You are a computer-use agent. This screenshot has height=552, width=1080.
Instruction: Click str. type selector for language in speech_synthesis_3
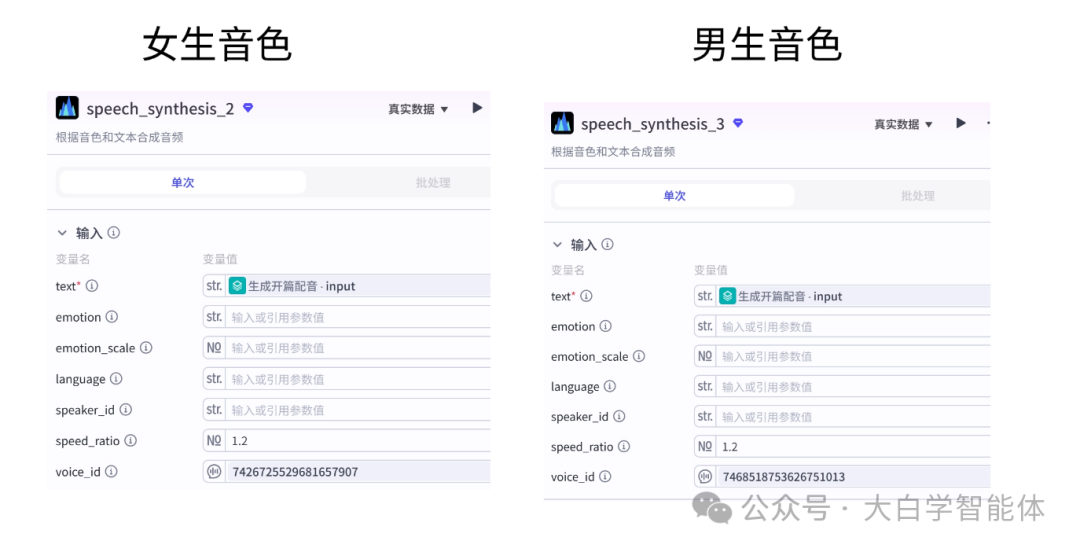pos(705,387)
